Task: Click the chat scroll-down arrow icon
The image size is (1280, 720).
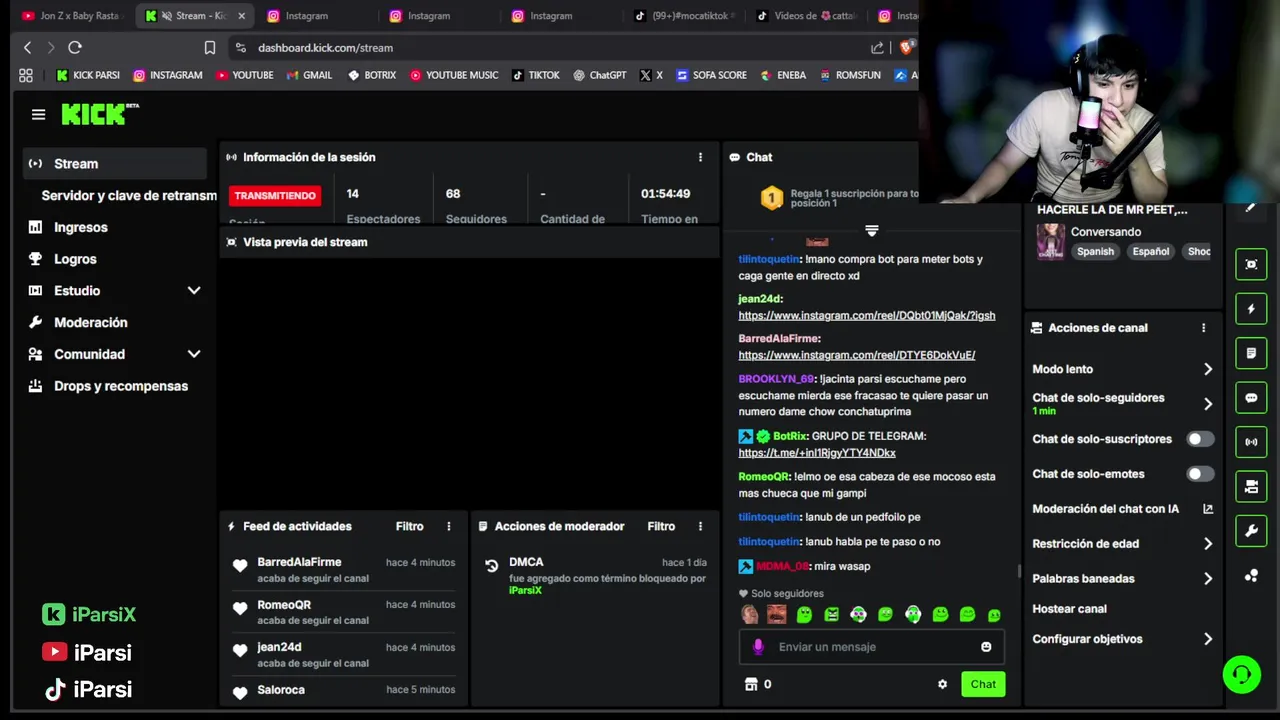Action: tap(872, 231)
